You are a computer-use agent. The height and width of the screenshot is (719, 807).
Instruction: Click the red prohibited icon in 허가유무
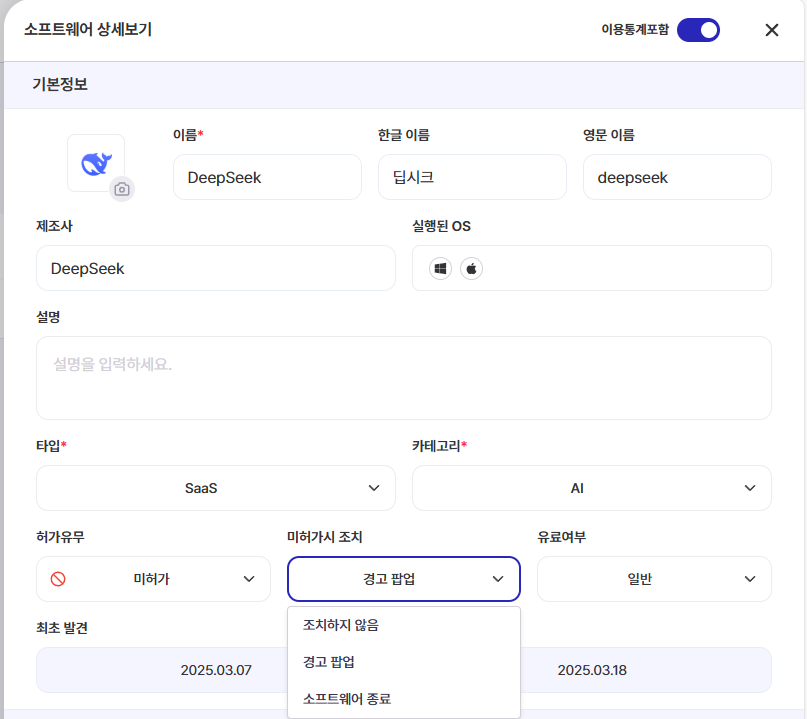58,579
